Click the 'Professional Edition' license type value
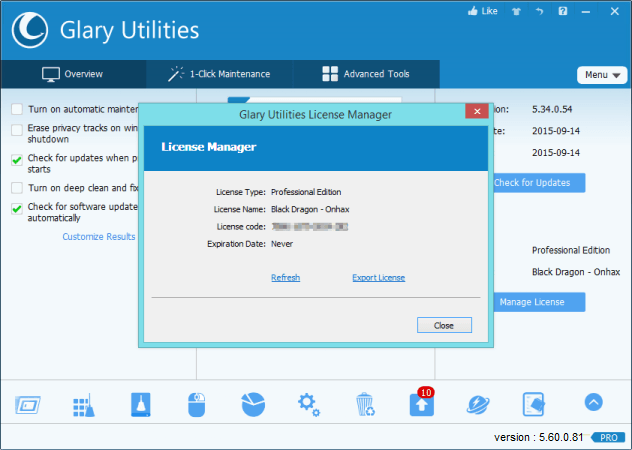Image resolution: width=632 pixels, height=450 pixels. 306,192
